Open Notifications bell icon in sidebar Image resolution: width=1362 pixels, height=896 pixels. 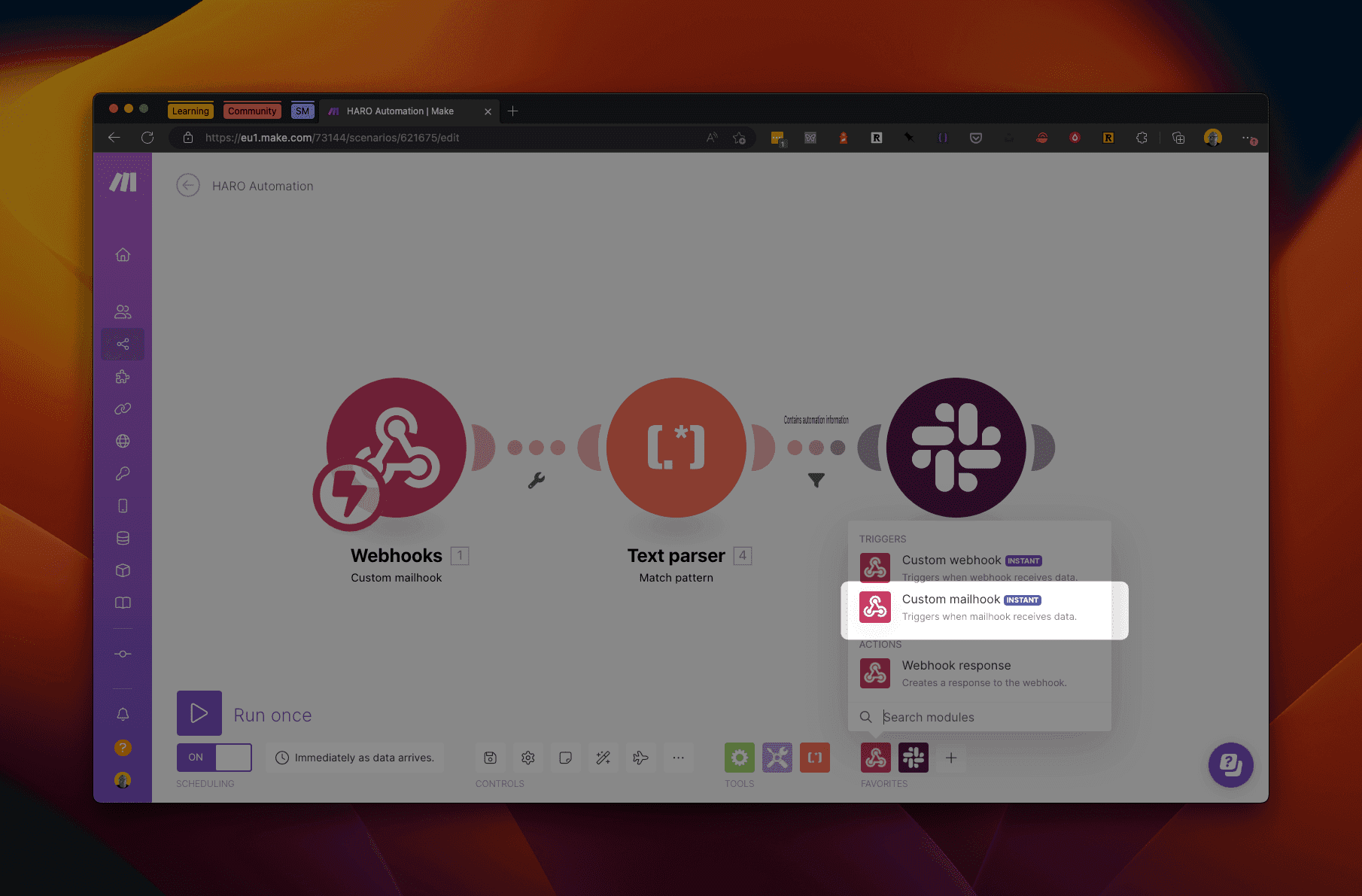(x=123, y=714)
